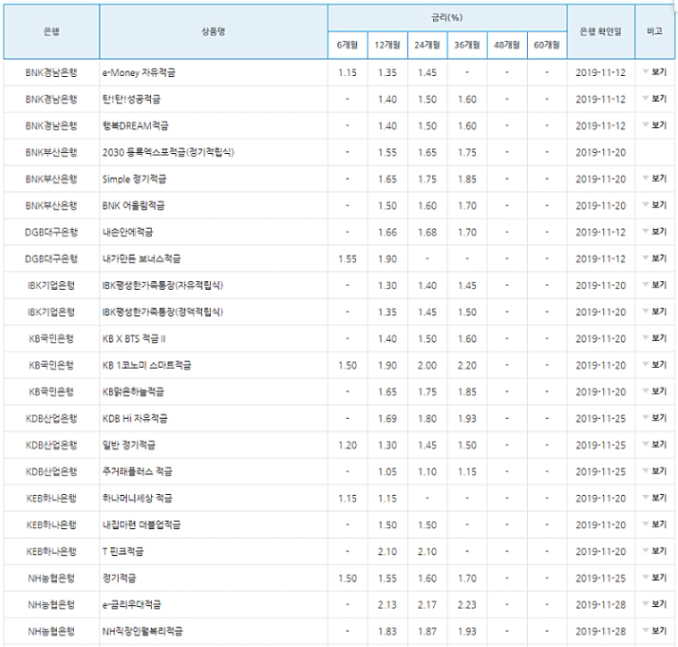Click 1.66 12-month rate of 내손안에적금
Viewport: 678px width, 647px height.
point(387,232)
